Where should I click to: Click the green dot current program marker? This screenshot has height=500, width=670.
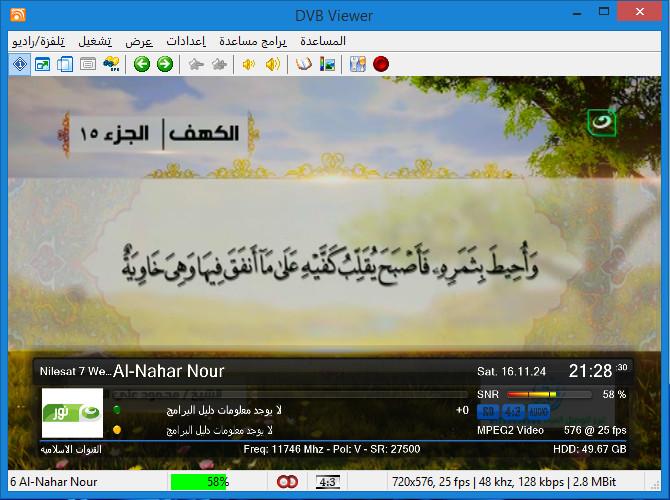[x=116, y=410]
